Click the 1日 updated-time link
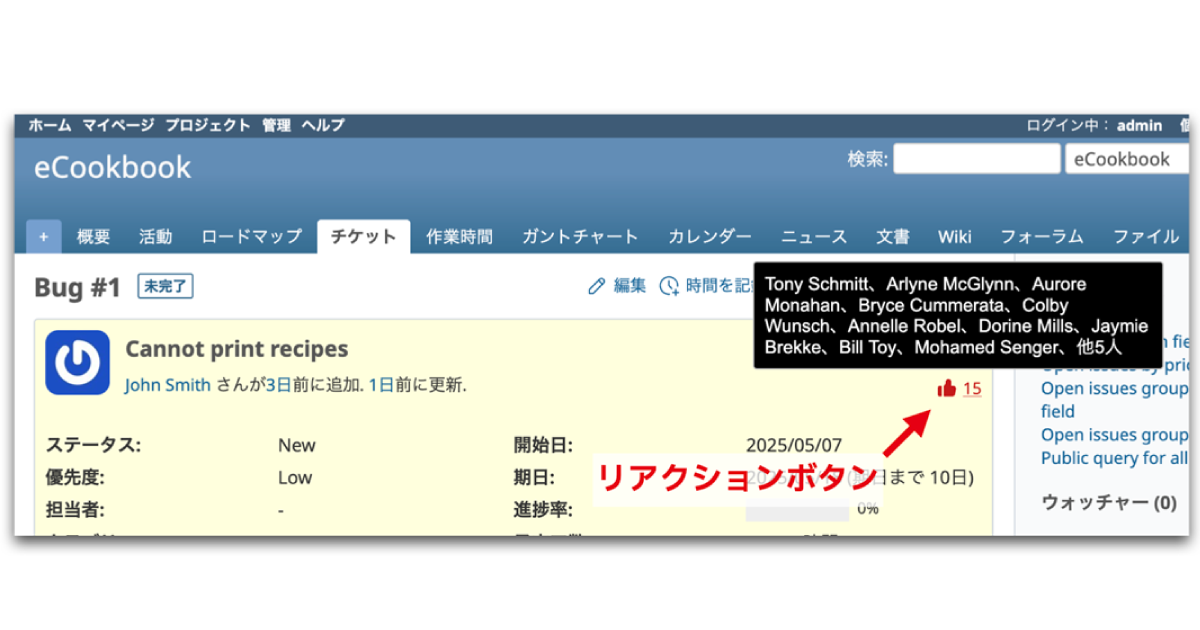Viewport: 1200px width, 630px height. tap(381, 385)
